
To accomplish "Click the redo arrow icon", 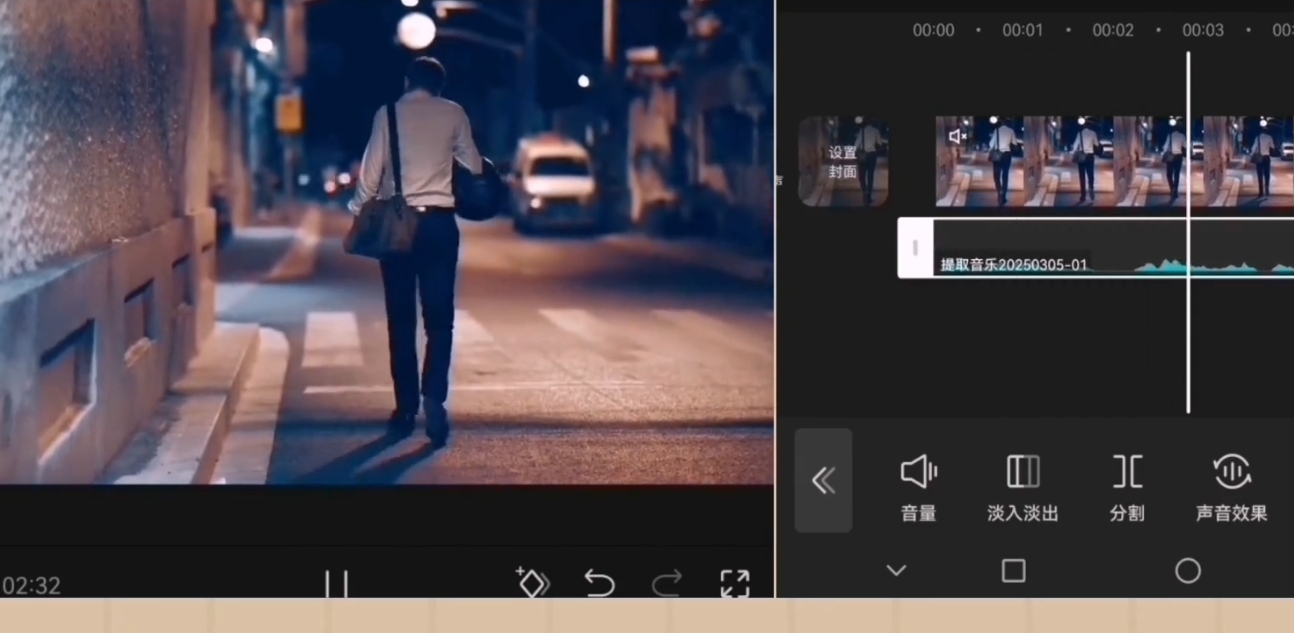I will tap(667, 583).
